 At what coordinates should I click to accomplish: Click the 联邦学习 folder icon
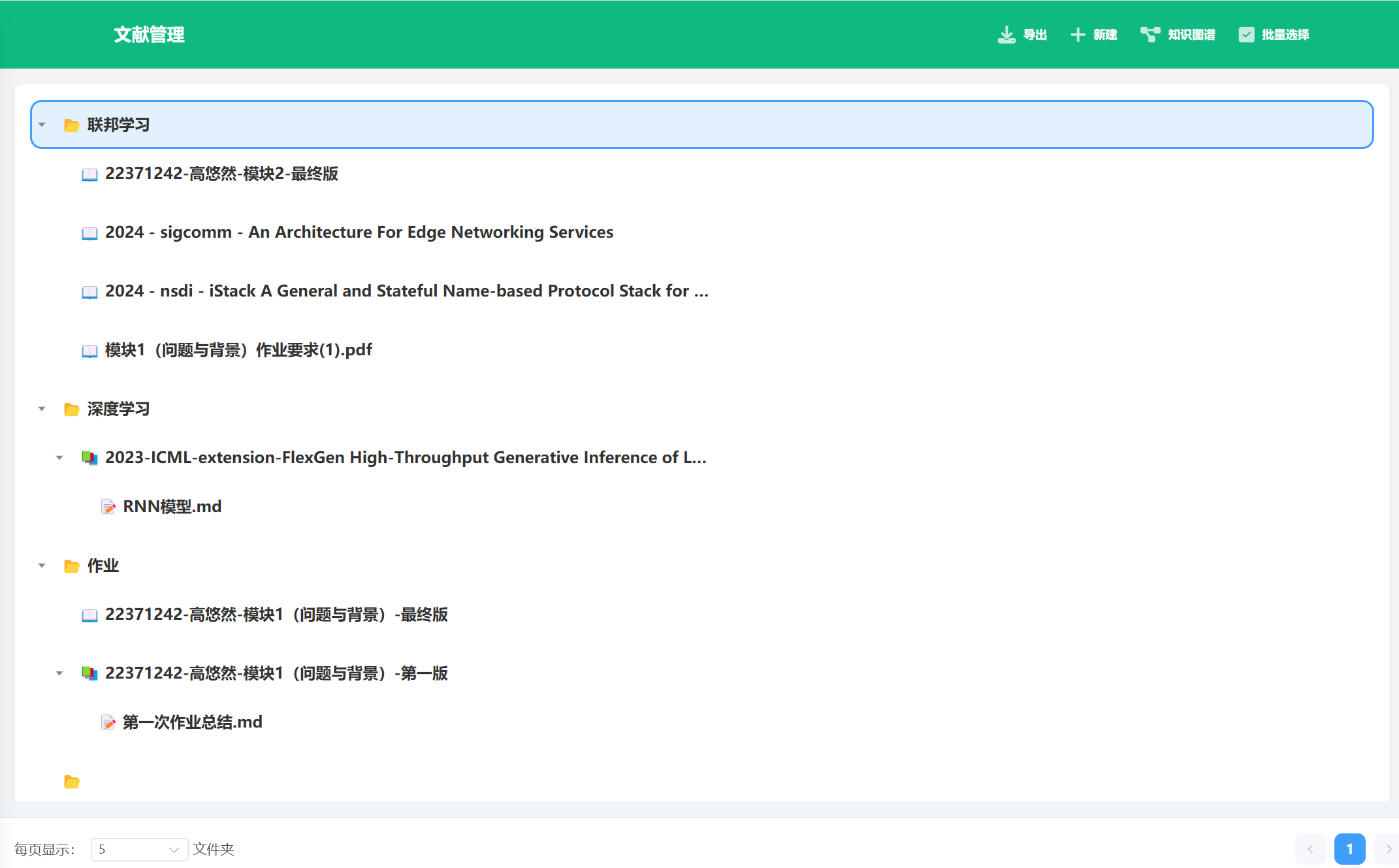click(72, 125)
